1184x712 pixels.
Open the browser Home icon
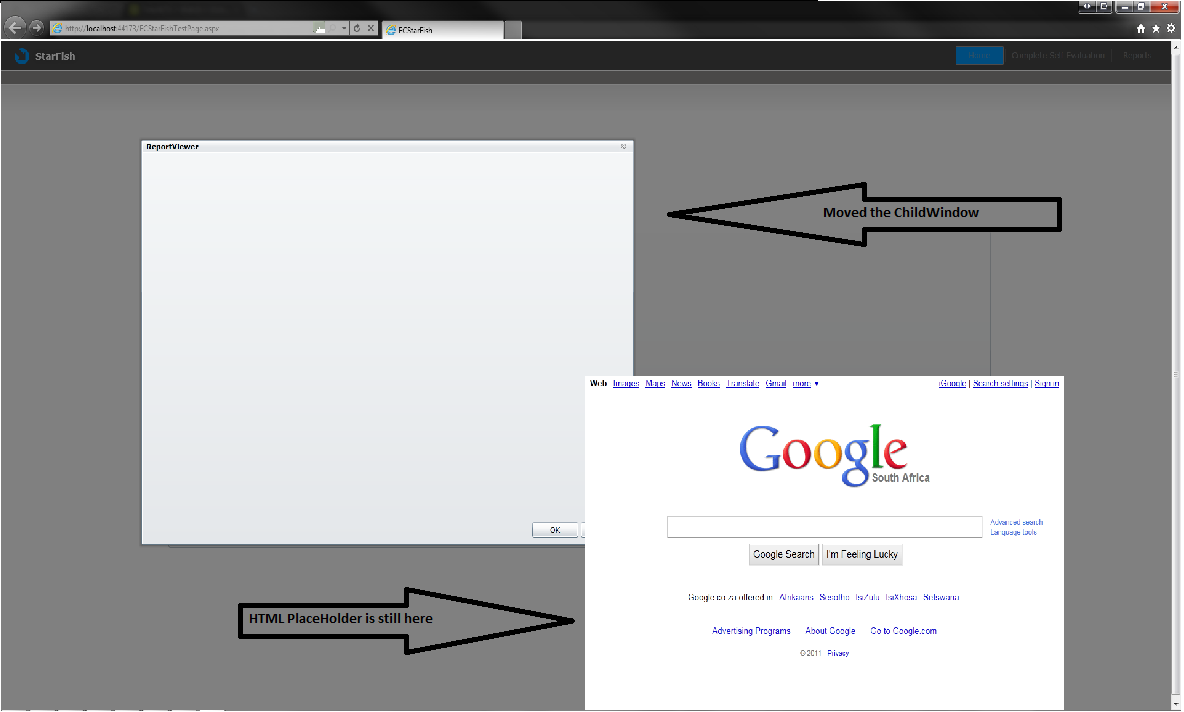tap(1140, 29)
